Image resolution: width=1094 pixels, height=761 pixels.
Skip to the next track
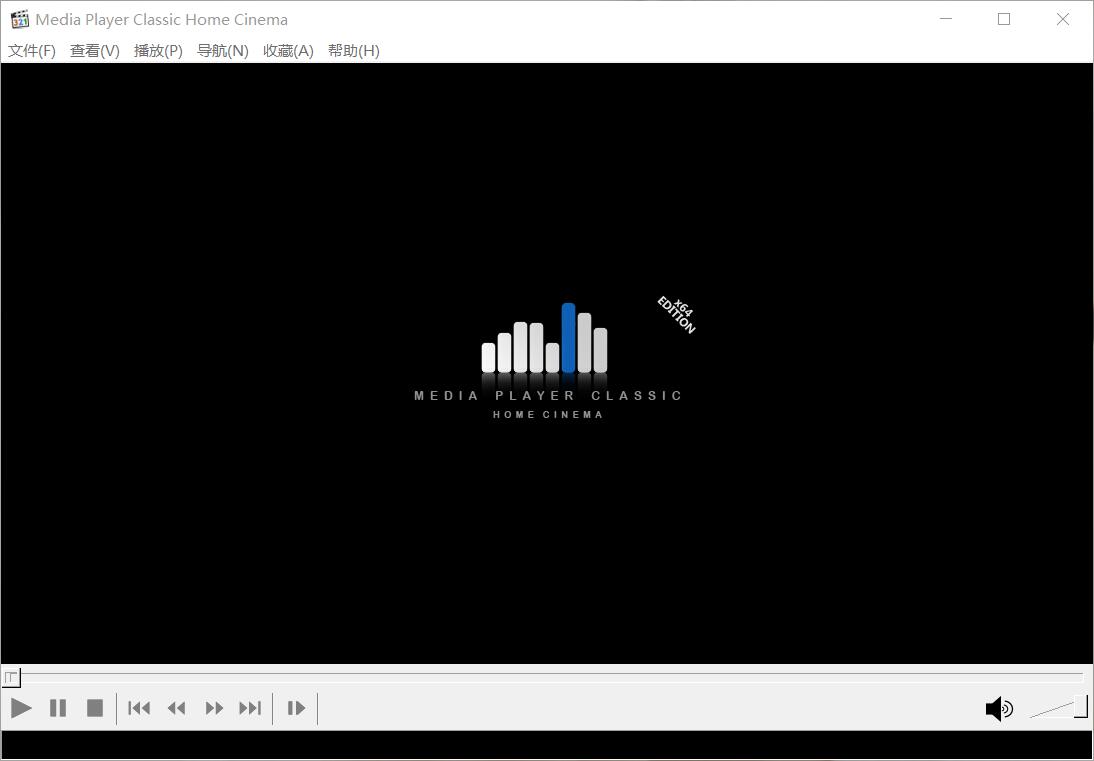250,708
